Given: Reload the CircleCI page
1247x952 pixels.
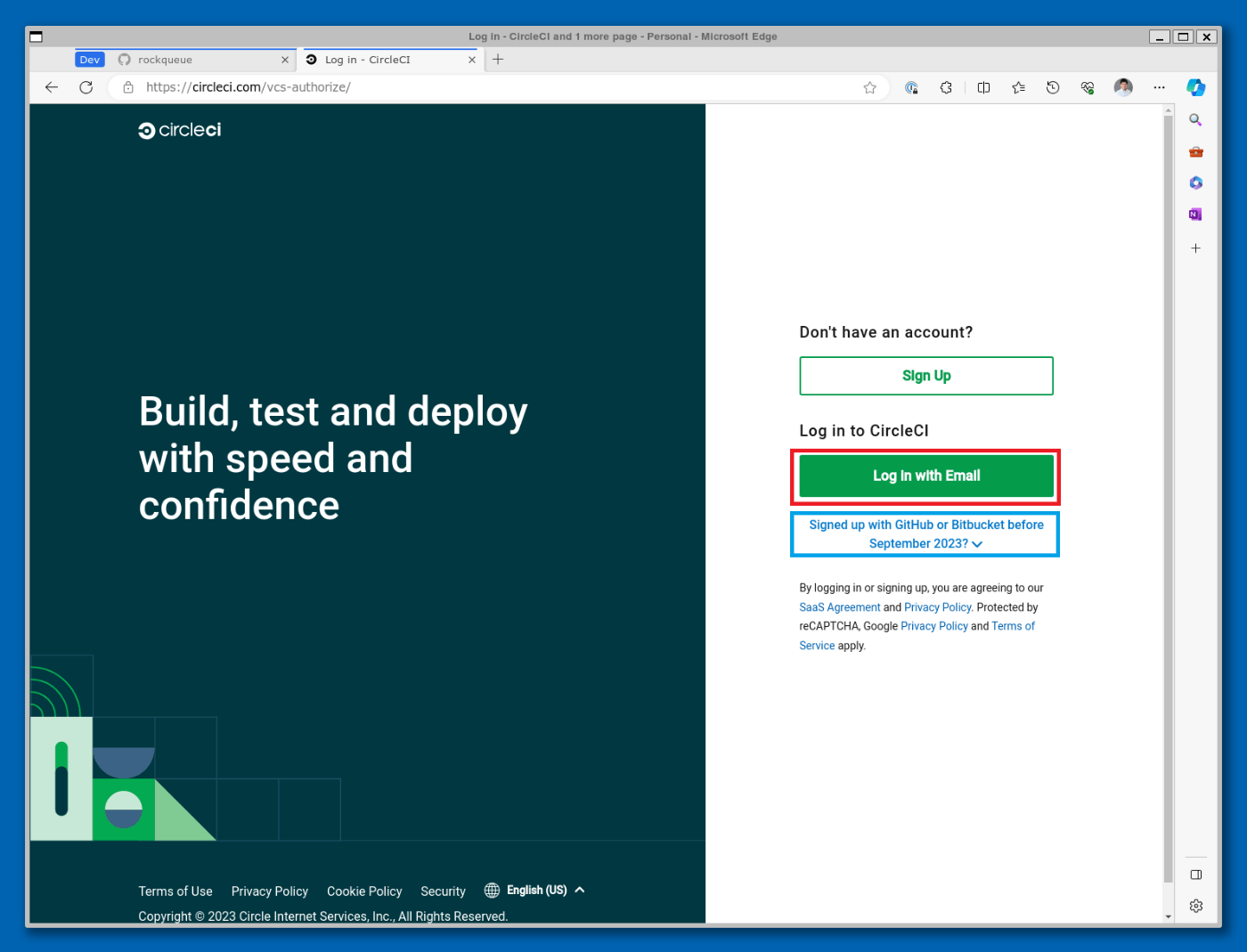Looking at the screenshot, I should [86, 87].
